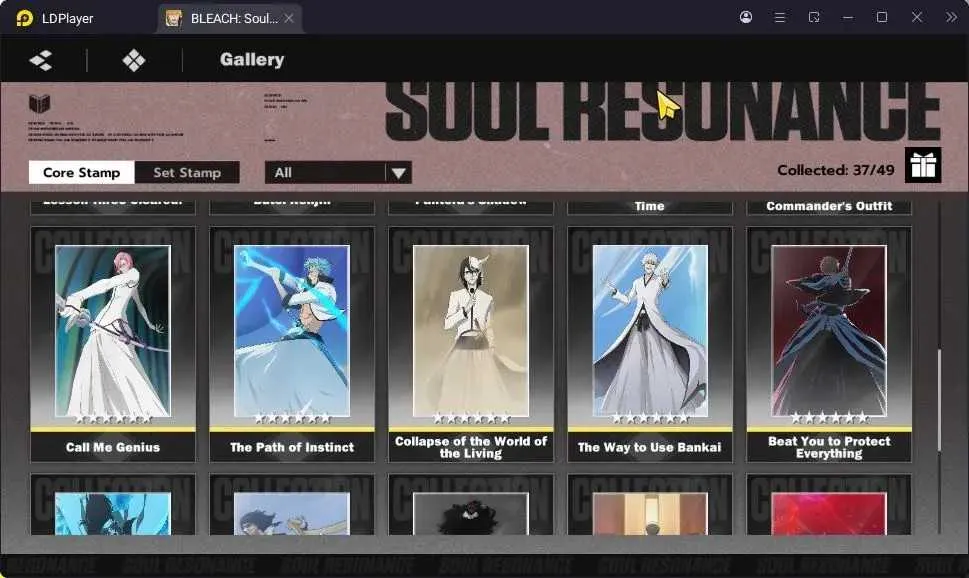
Task: Open the Call Me Genius stamp card
Action: coord(113,344)
